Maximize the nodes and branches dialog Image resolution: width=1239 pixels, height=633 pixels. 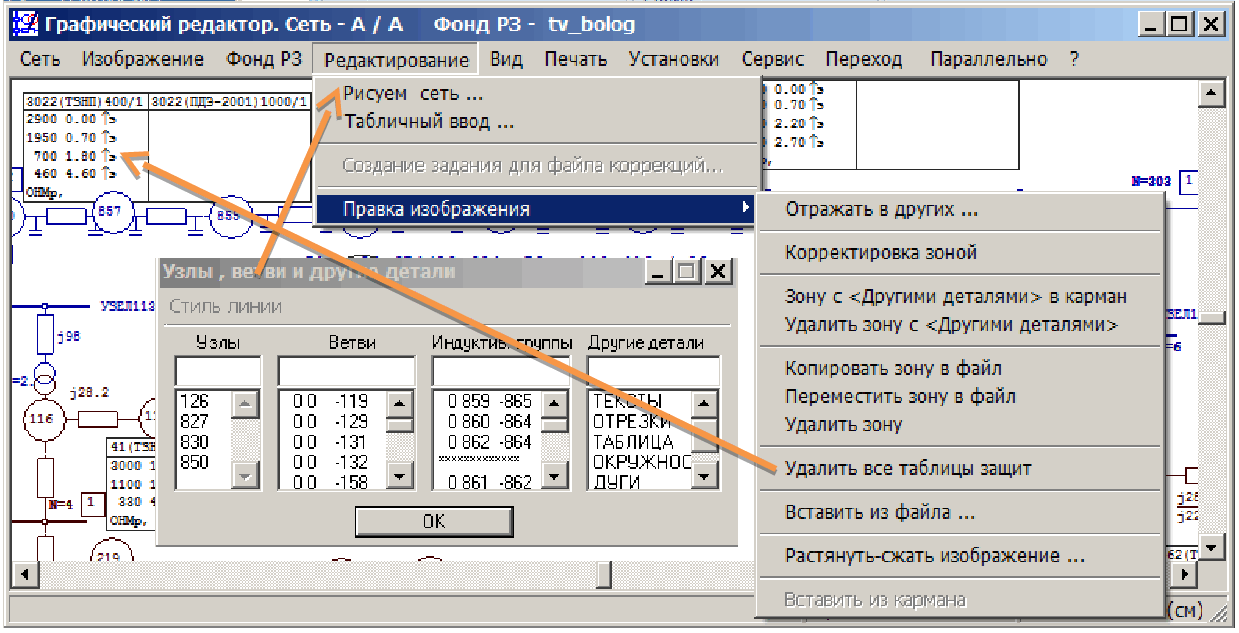687,272
